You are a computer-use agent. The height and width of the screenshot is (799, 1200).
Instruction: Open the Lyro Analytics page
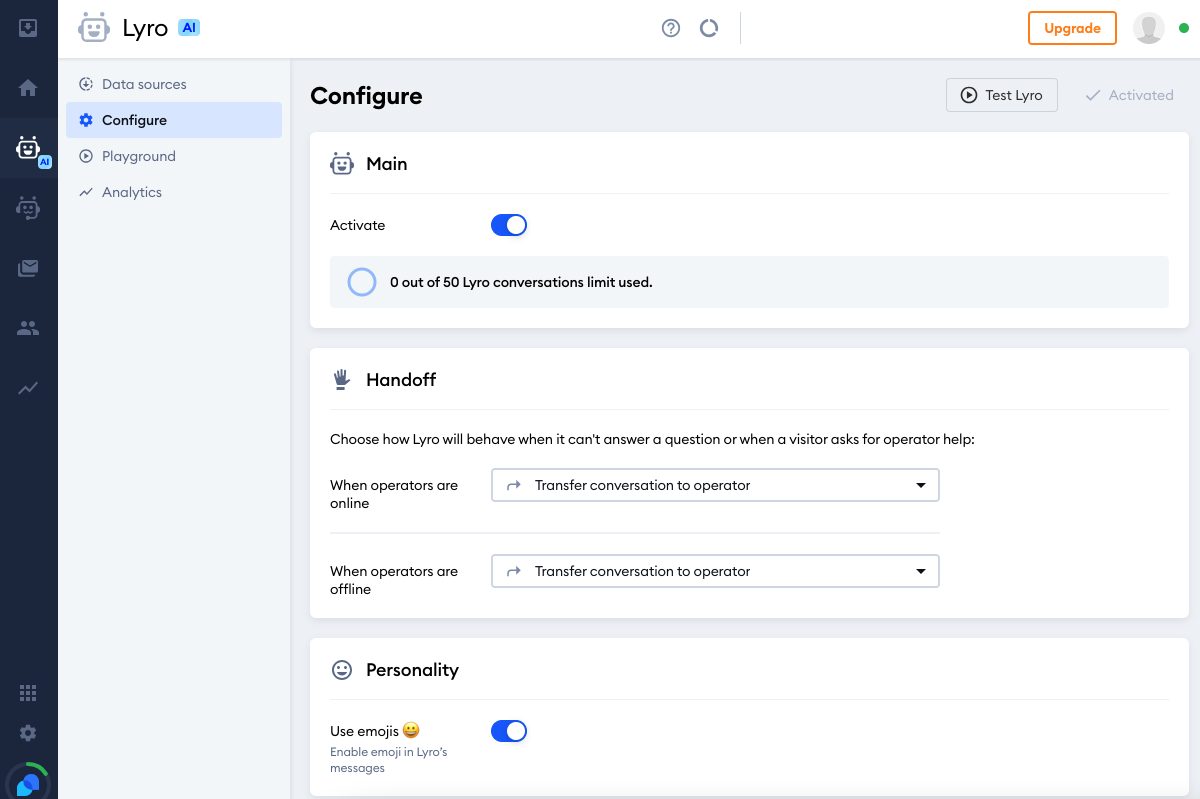coord(174,192)
